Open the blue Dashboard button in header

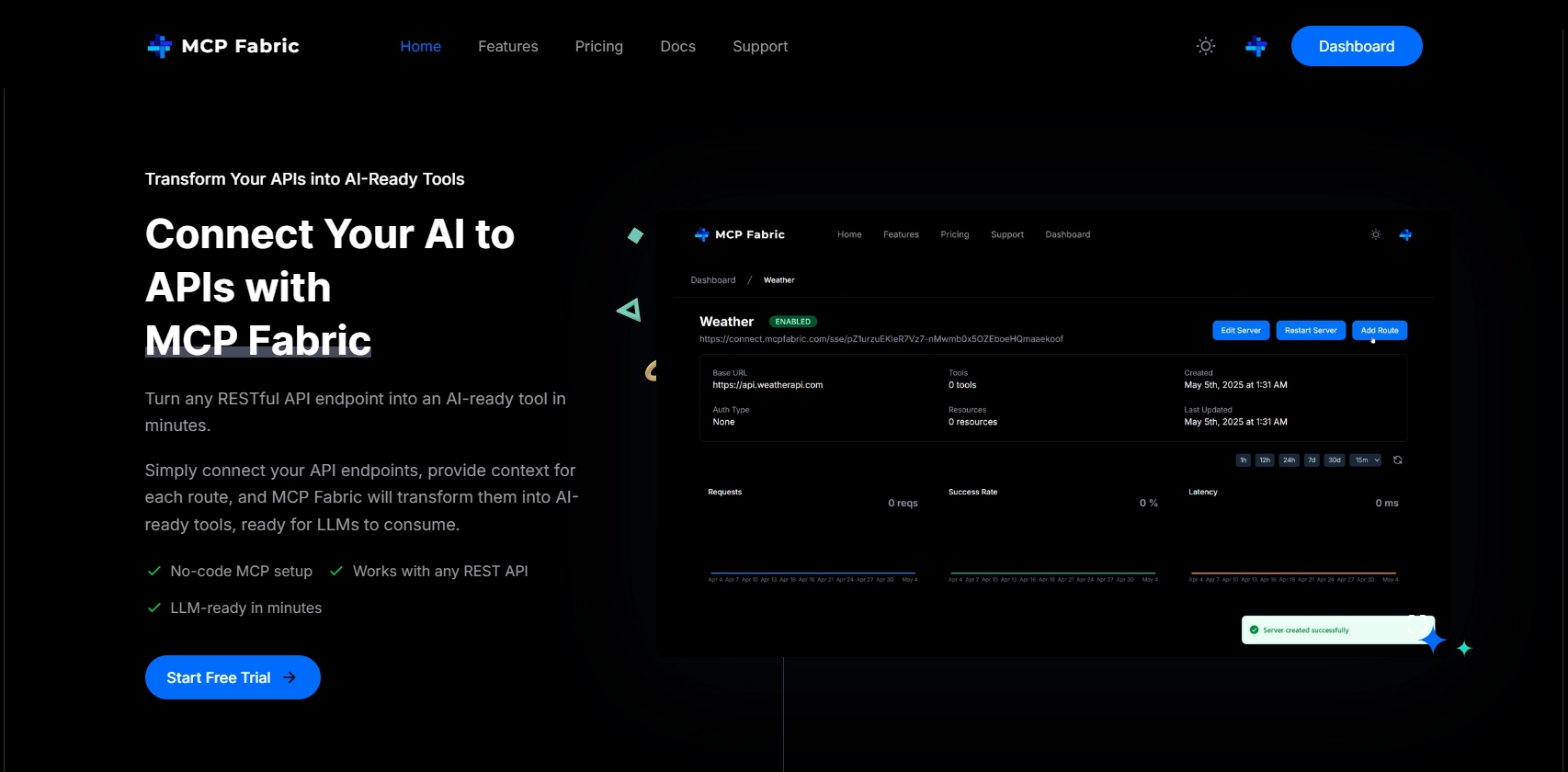[1357, 46]
